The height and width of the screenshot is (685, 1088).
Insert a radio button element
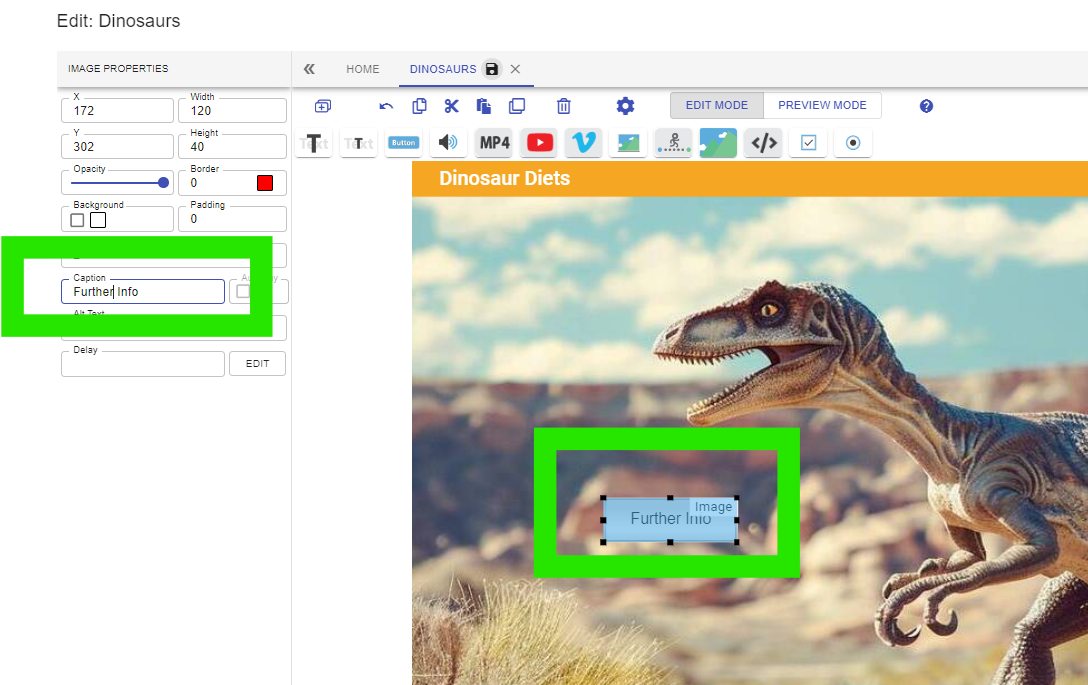pos(853,143)
